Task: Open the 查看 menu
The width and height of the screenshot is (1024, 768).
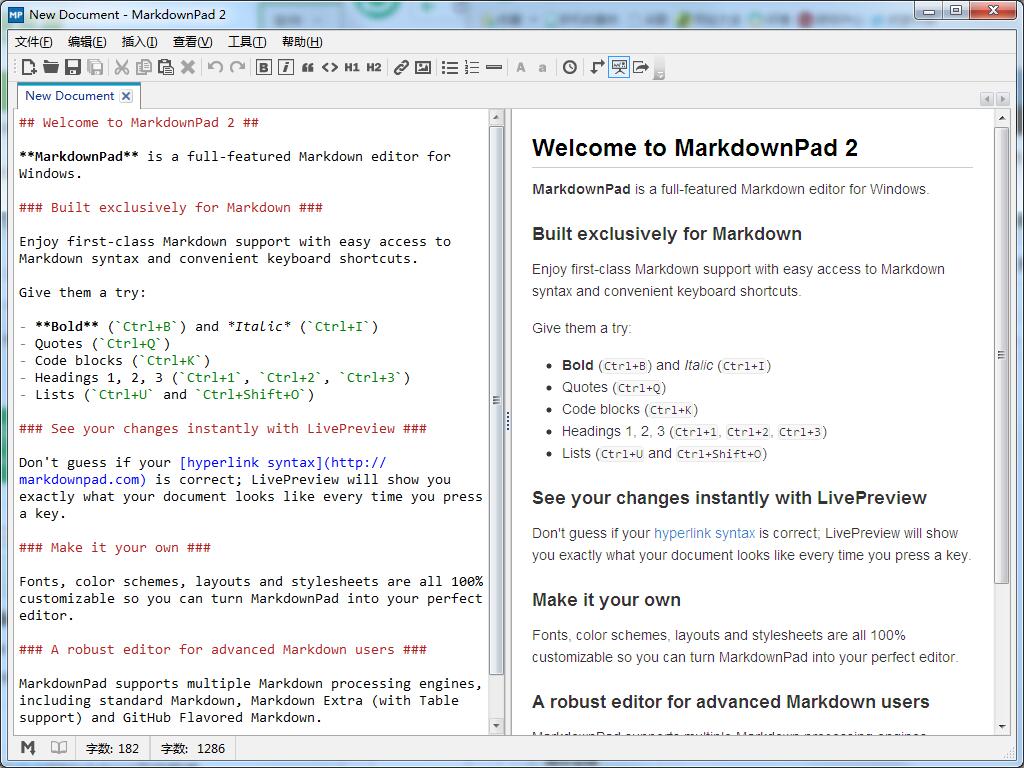Action: point(192,41)
